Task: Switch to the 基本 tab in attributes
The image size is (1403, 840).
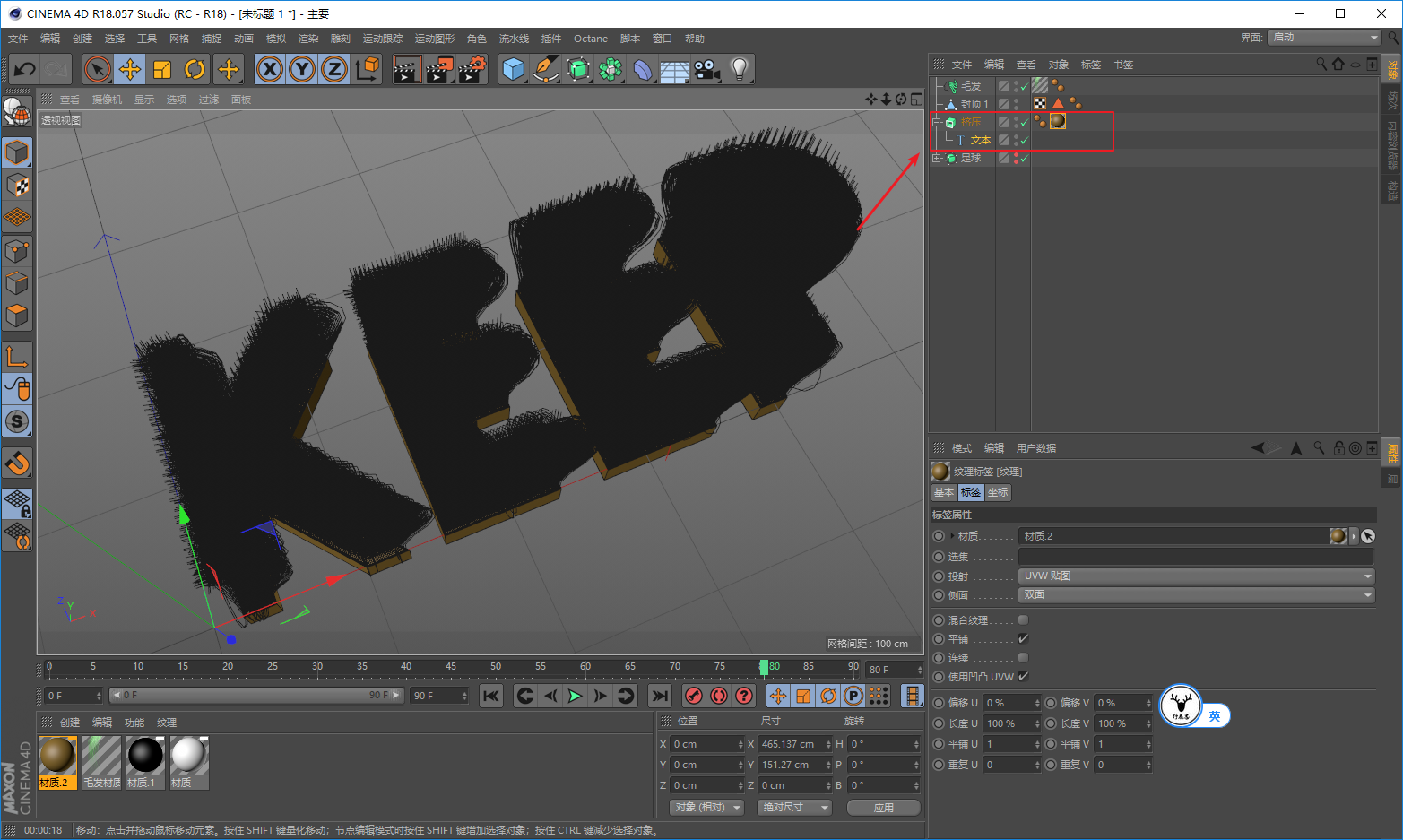Action: 944,492
